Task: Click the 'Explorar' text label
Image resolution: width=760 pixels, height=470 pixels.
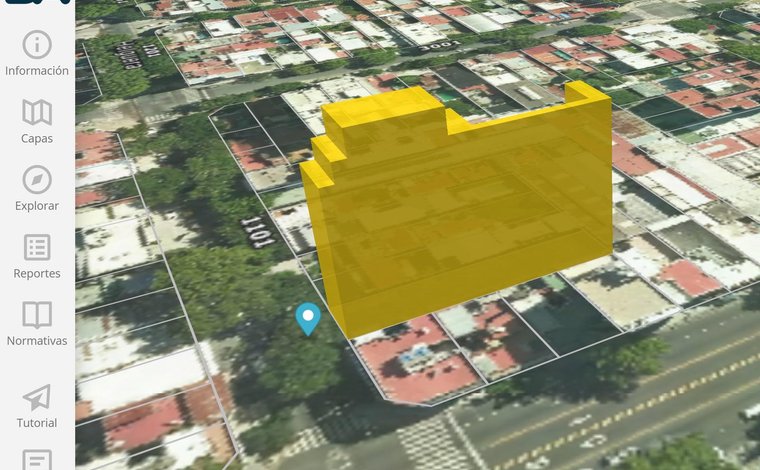Action: pyautogui.click(x=37, y=206)
